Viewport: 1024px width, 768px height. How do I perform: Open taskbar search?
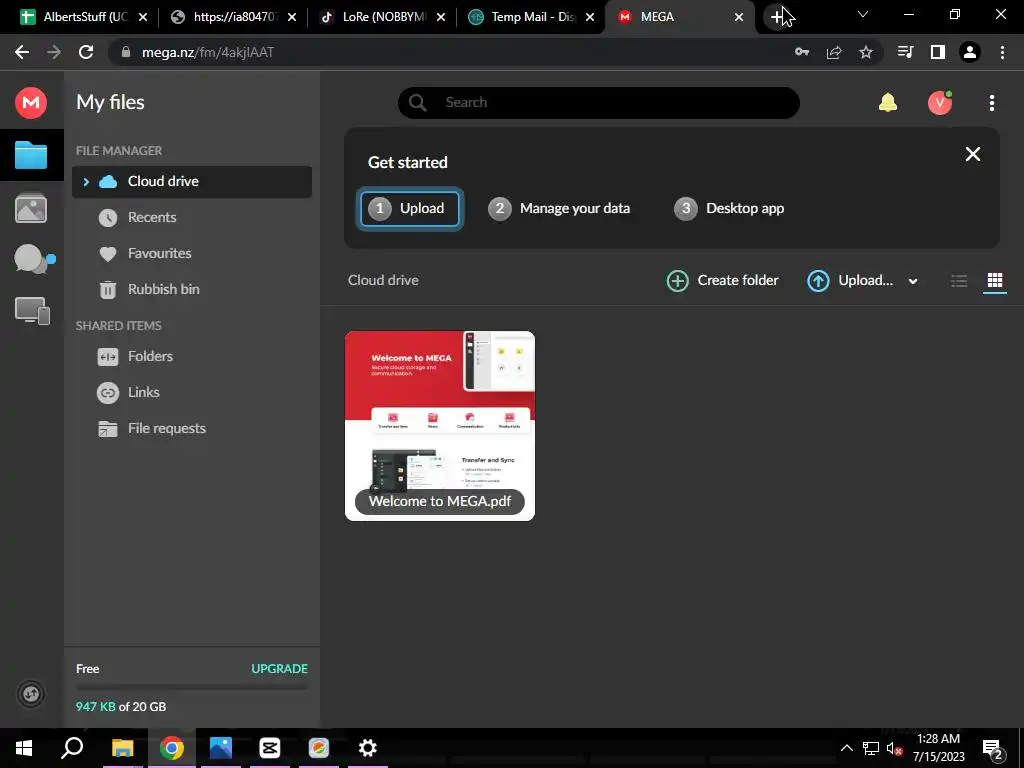[x=72, y=748]
